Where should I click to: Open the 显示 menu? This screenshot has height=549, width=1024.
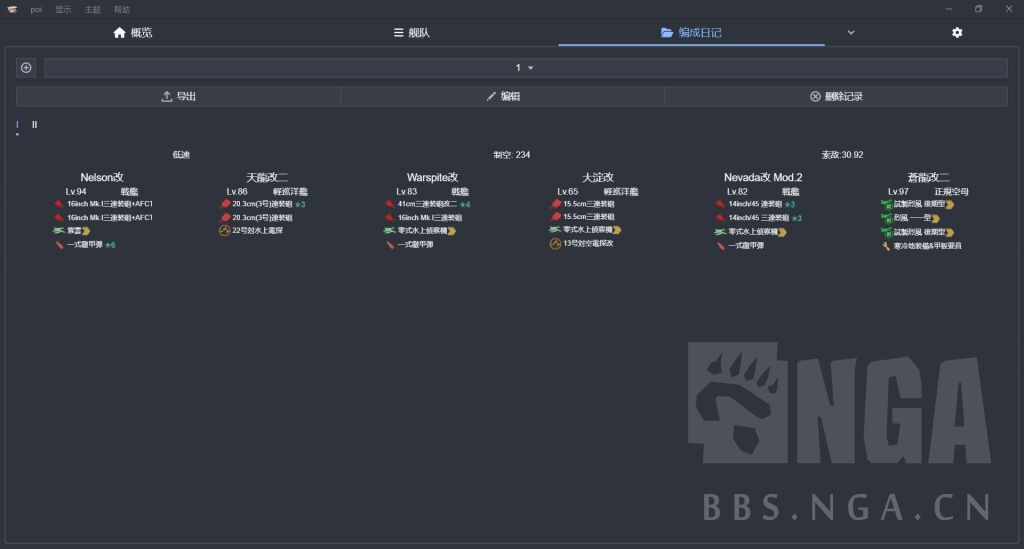tap(63, 9)
